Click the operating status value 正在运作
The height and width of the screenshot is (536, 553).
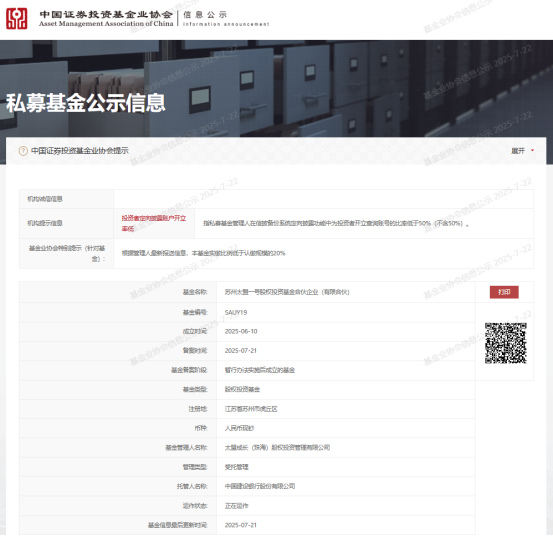tap(236, 506)
